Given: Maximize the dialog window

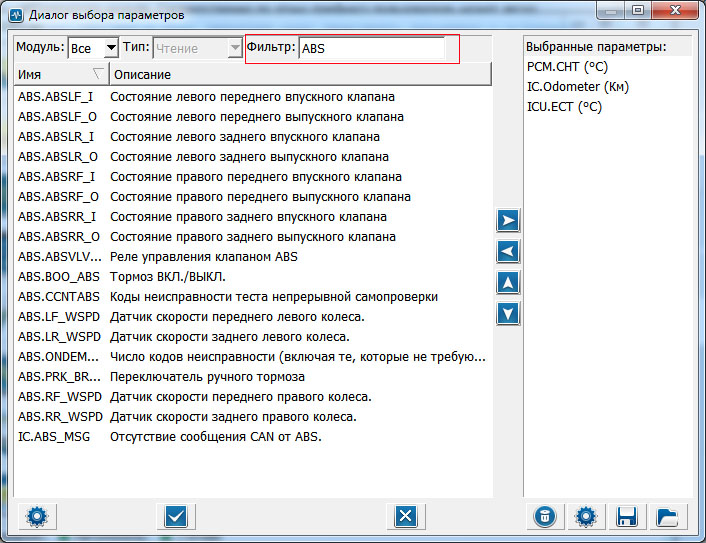Looking at the screenshot, I should tap(638, 10).
